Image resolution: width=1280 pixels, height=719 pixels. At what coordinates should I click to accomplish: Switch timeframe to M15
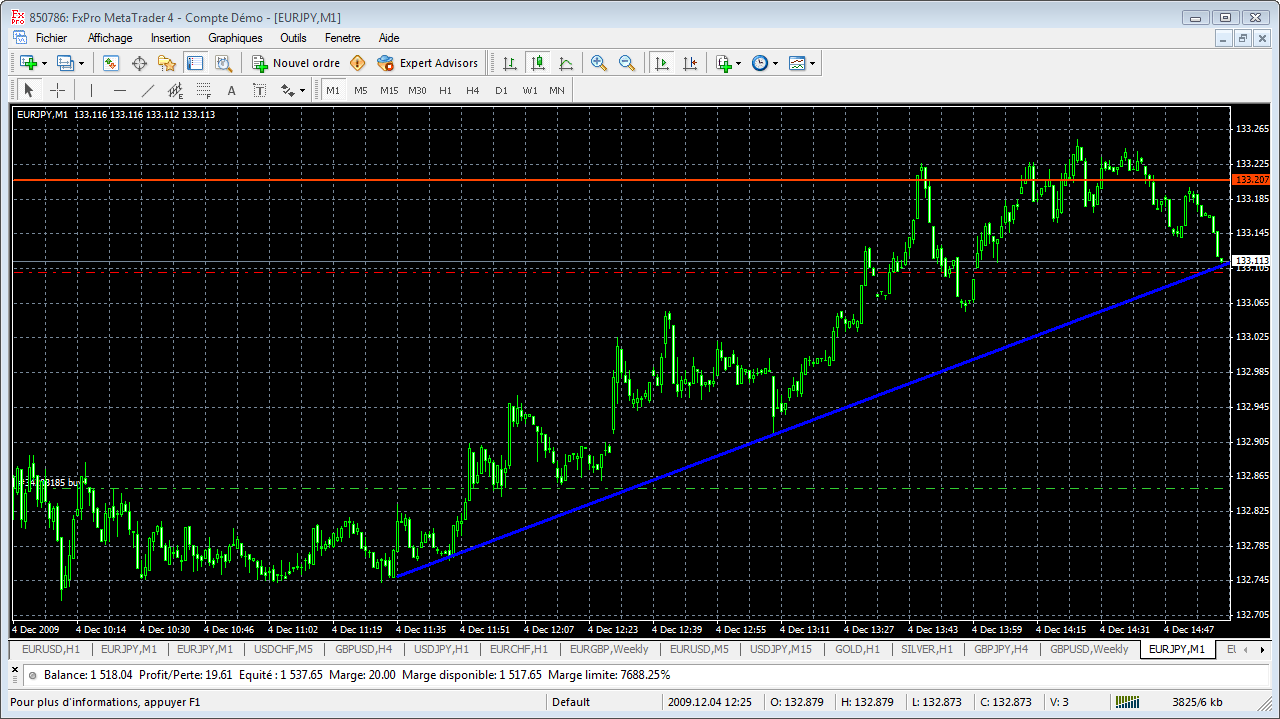[389, 90]
